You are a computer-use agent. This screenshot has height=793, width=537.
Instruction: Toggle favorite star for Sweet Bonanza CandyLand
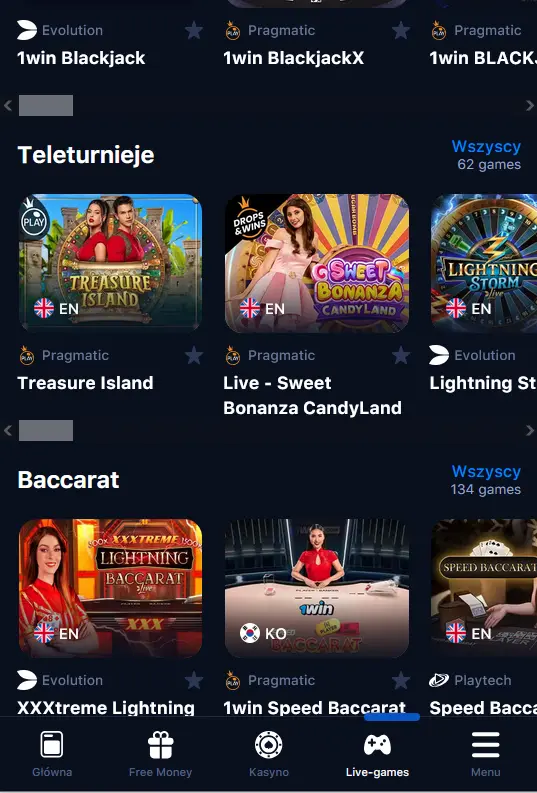pos(401,356)
